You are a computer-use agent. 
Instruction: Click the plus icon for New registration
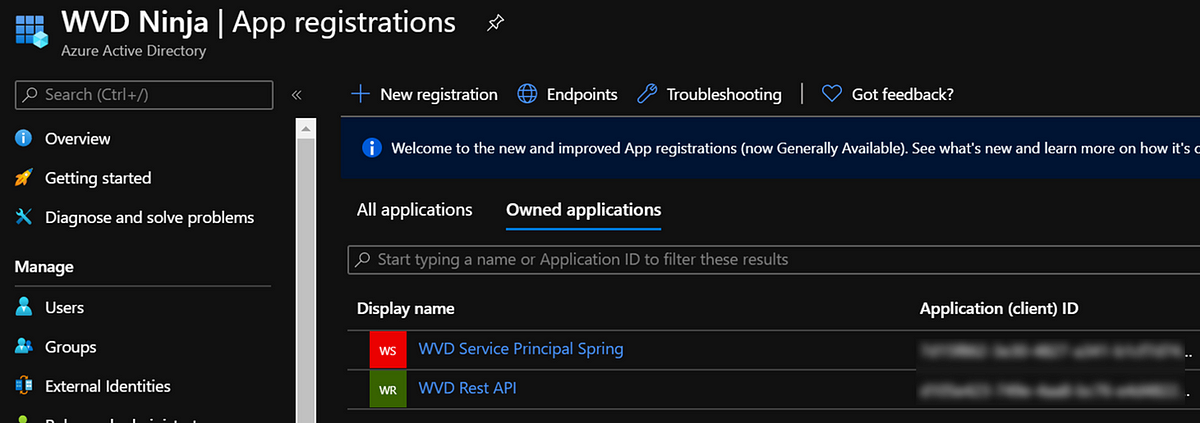point(360,94)
